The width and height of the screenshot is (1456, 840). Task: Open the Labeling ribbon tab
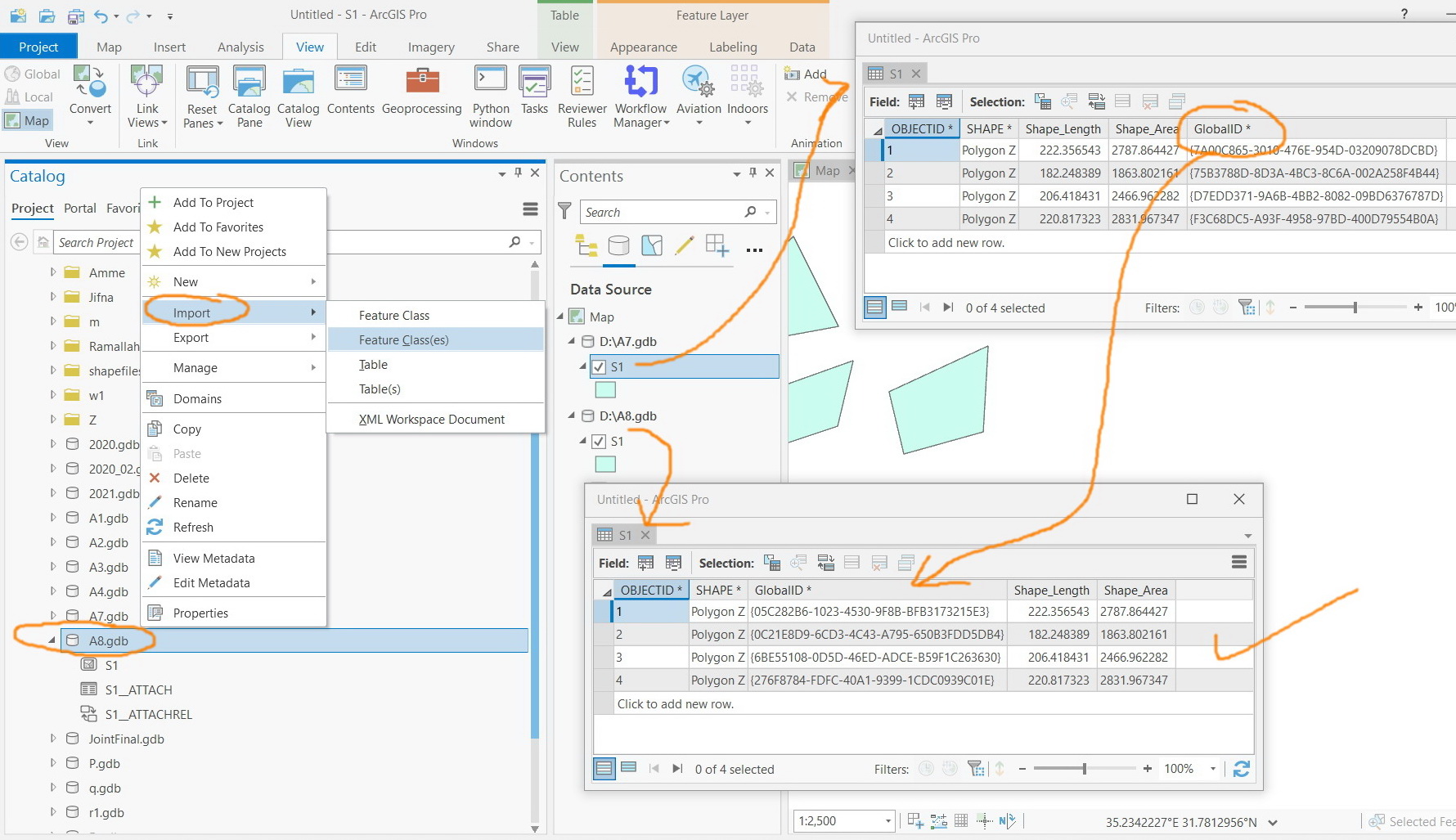pyautogui.click(x=733, y=47)
